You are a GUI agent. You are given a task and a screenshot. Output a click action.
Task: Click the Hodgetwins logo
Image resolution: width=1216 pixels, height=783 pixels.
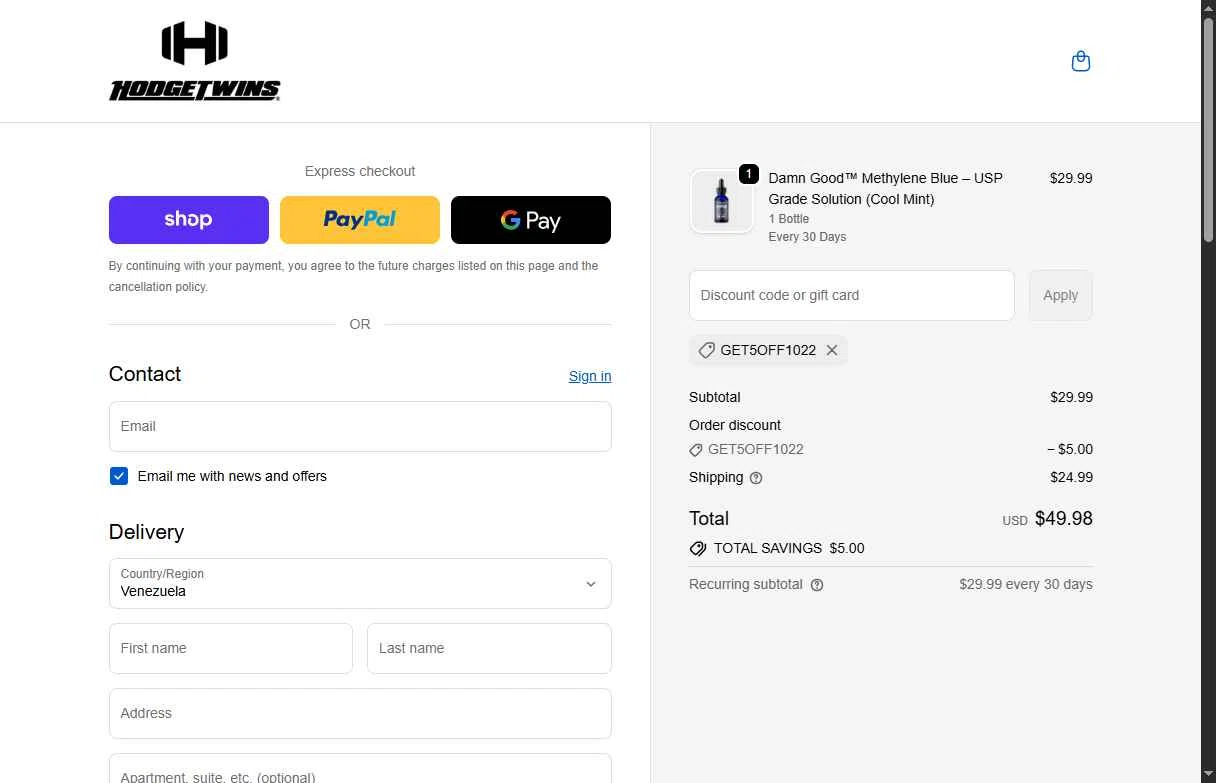coord(195,61)
